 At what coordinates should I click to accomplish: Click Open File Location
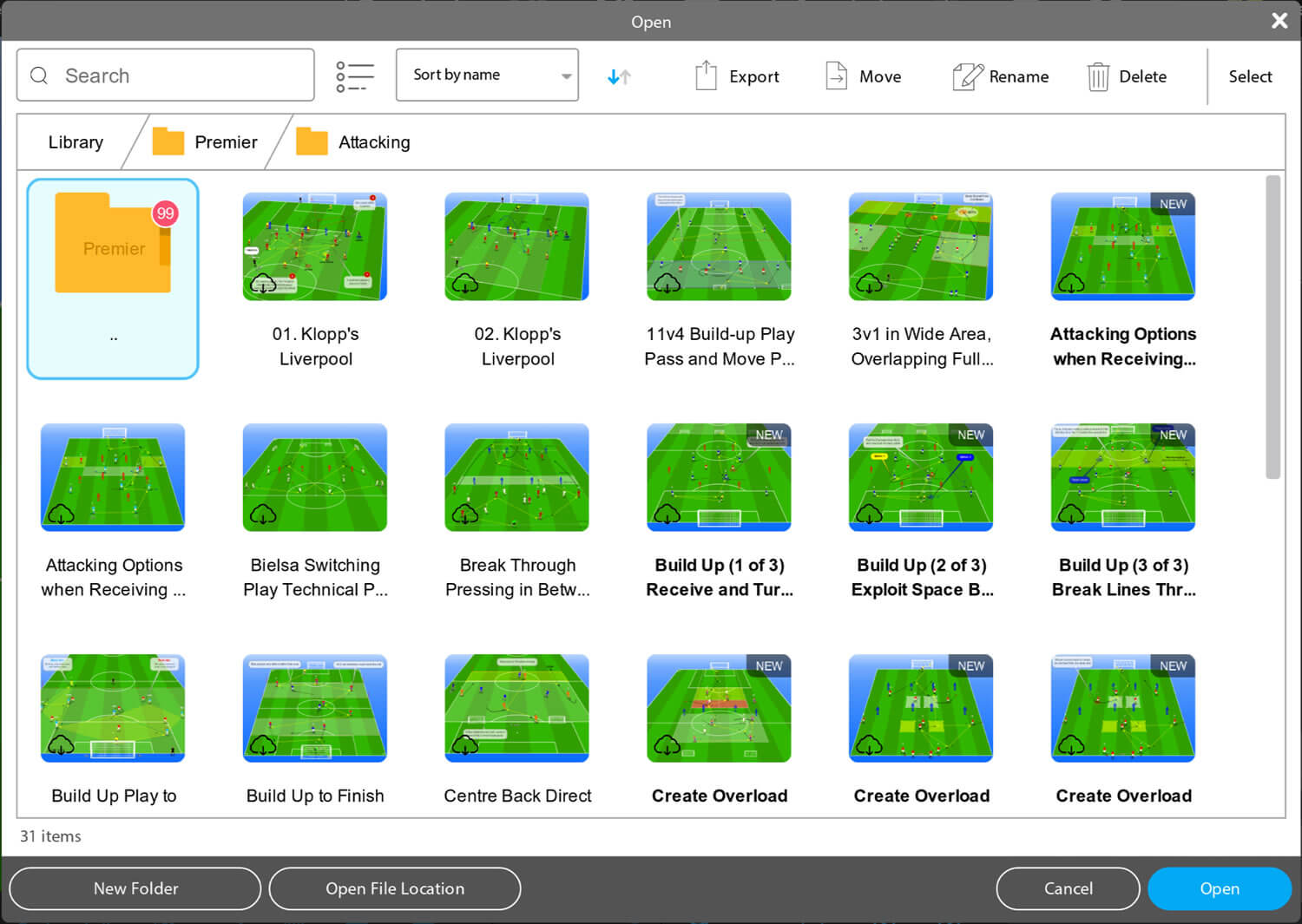(x=394, y=888)
